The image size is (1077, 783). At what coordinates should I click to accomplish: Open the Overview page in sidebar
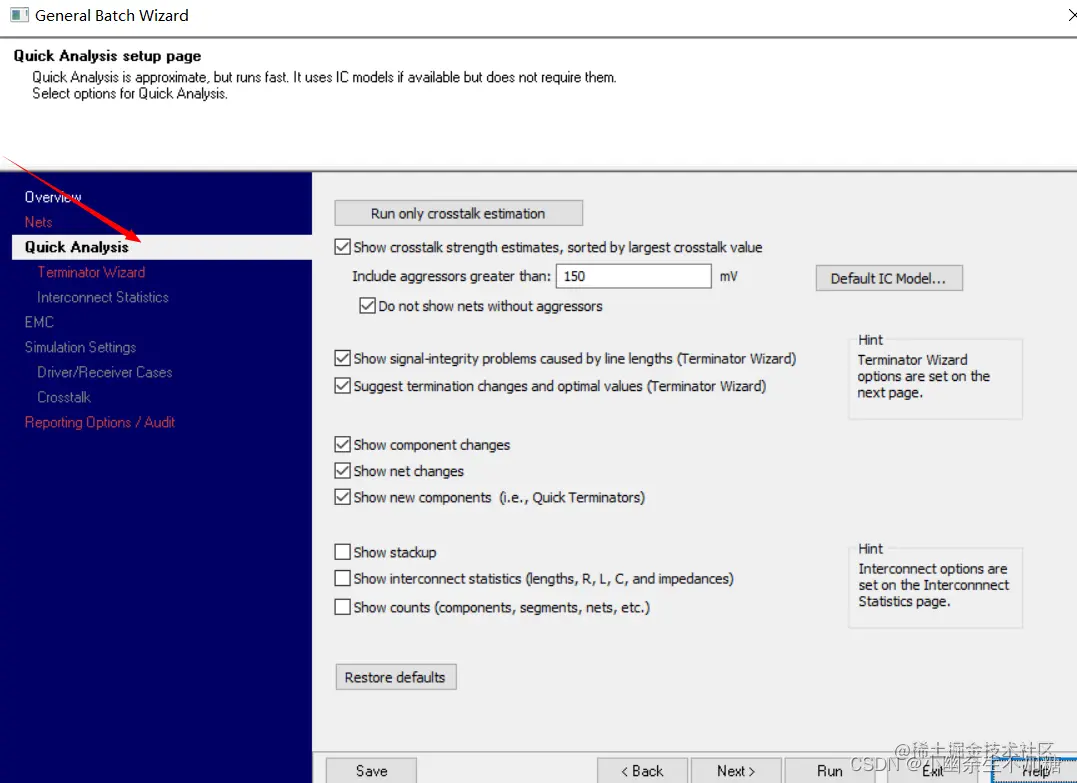tap(53, 197)
